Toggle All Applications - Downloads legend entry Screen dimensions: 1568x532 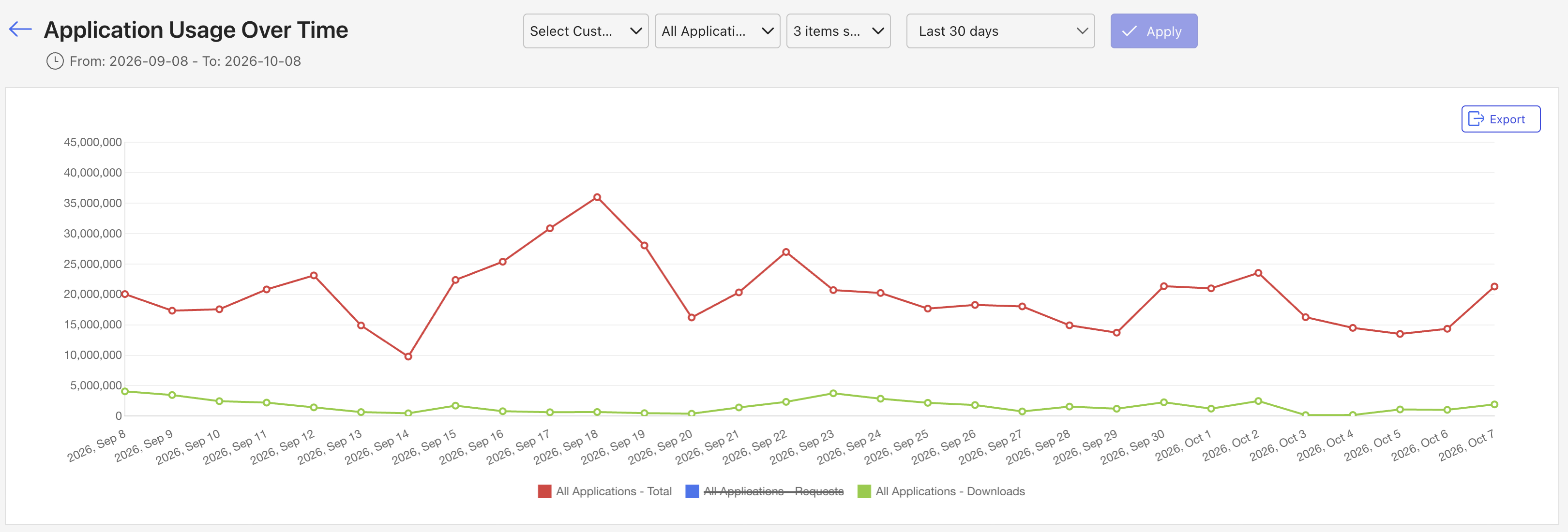[941, 491]
